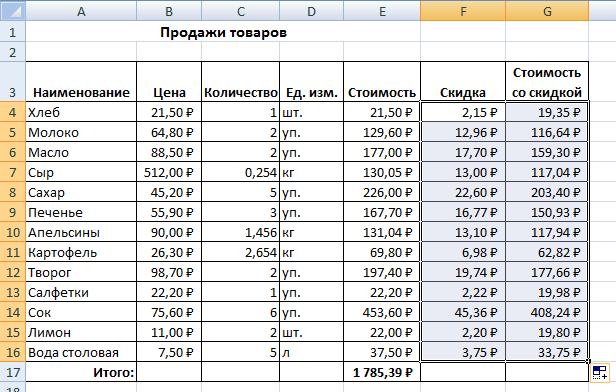The height and width of the screenshot is (392, 616).
Task: Select discount cell '3,75 ₽'
Action: coord(463,352)
